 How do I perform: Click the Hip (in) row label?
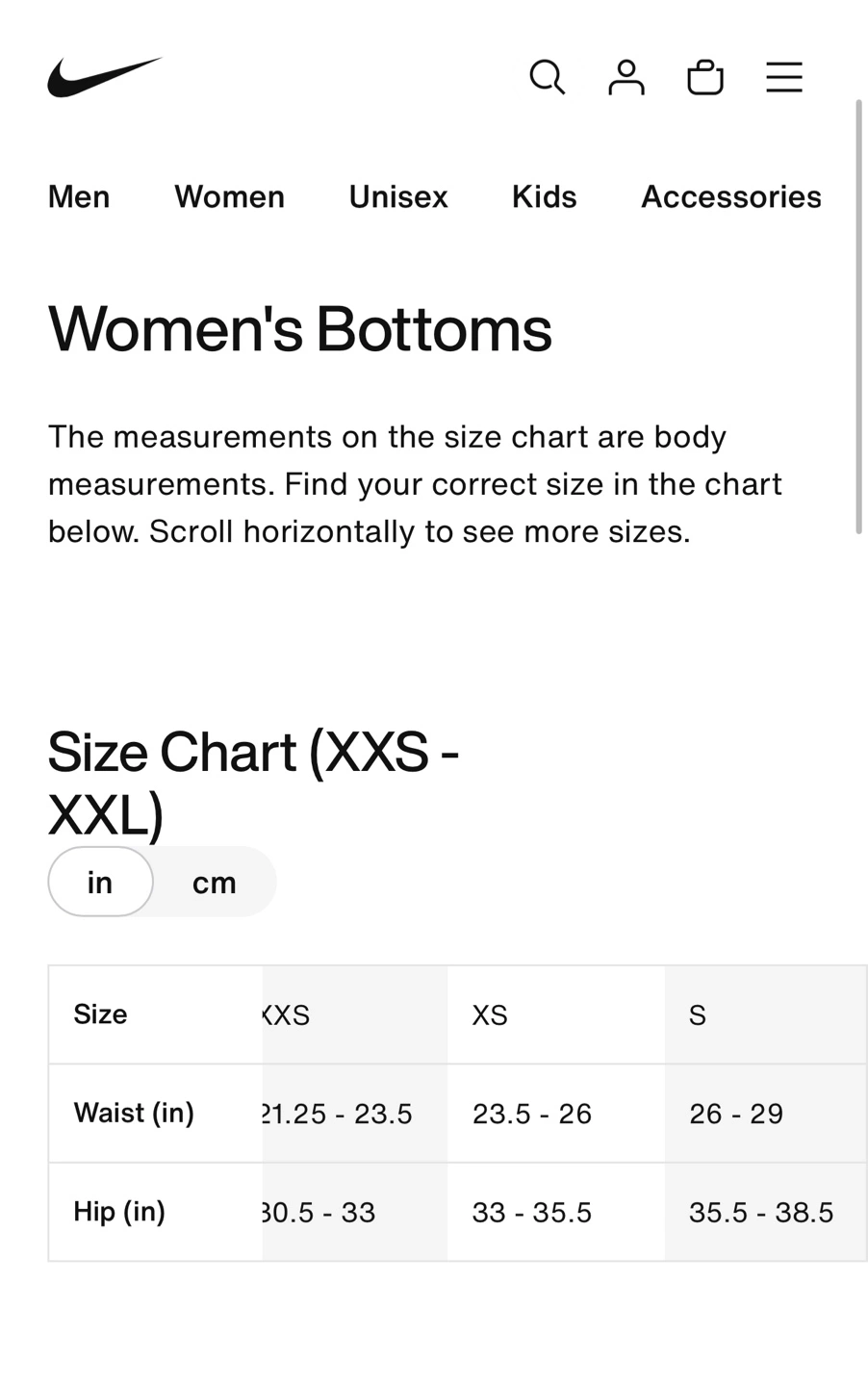click(x=119, y=1211)
